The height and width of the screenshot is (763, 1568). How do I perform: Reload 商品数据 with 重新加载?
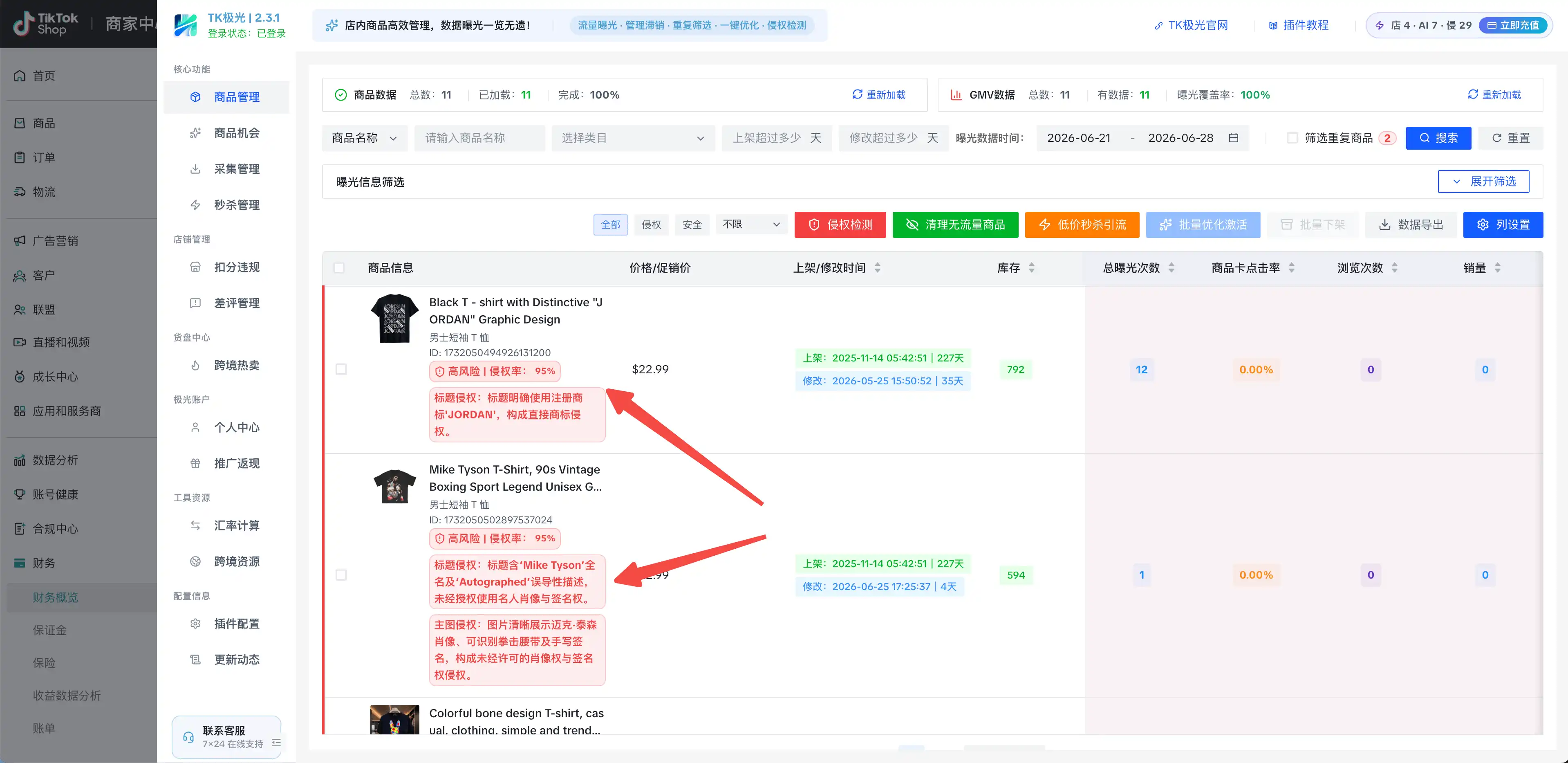click(x=878, y=94)
